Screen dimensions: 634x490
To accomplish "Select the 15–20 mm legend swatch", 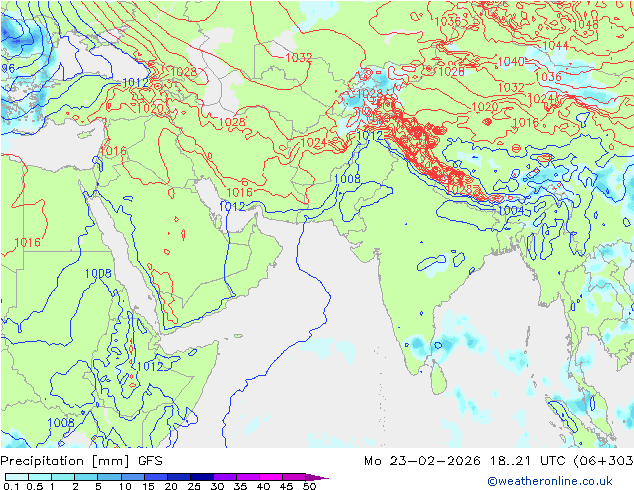I will pyautogui.click(x=155, y=477).
